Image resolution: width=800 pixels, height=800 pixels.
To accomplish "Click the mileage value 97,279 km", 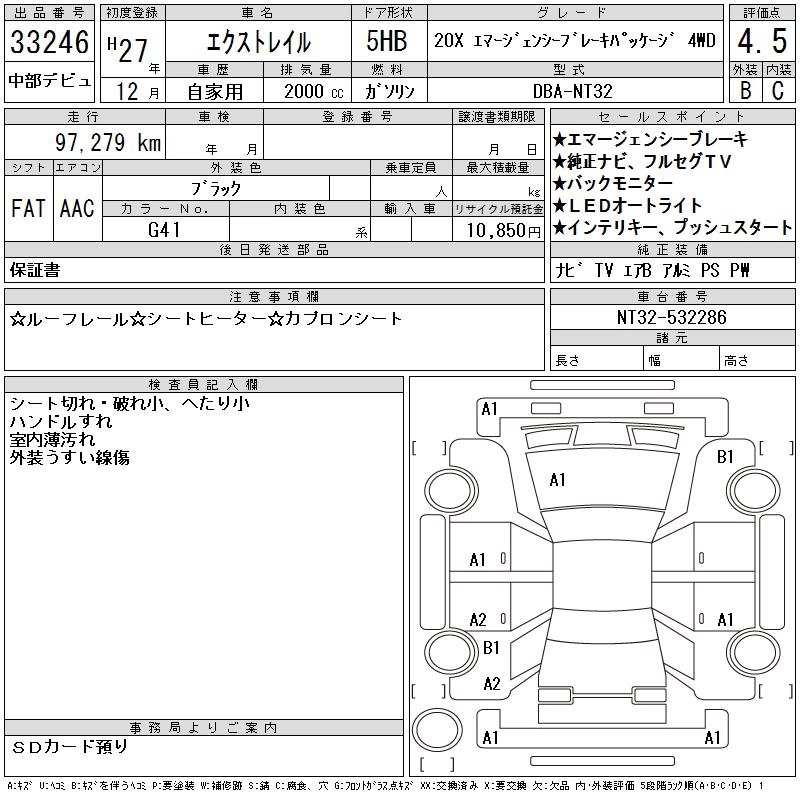I will (108, 142).
